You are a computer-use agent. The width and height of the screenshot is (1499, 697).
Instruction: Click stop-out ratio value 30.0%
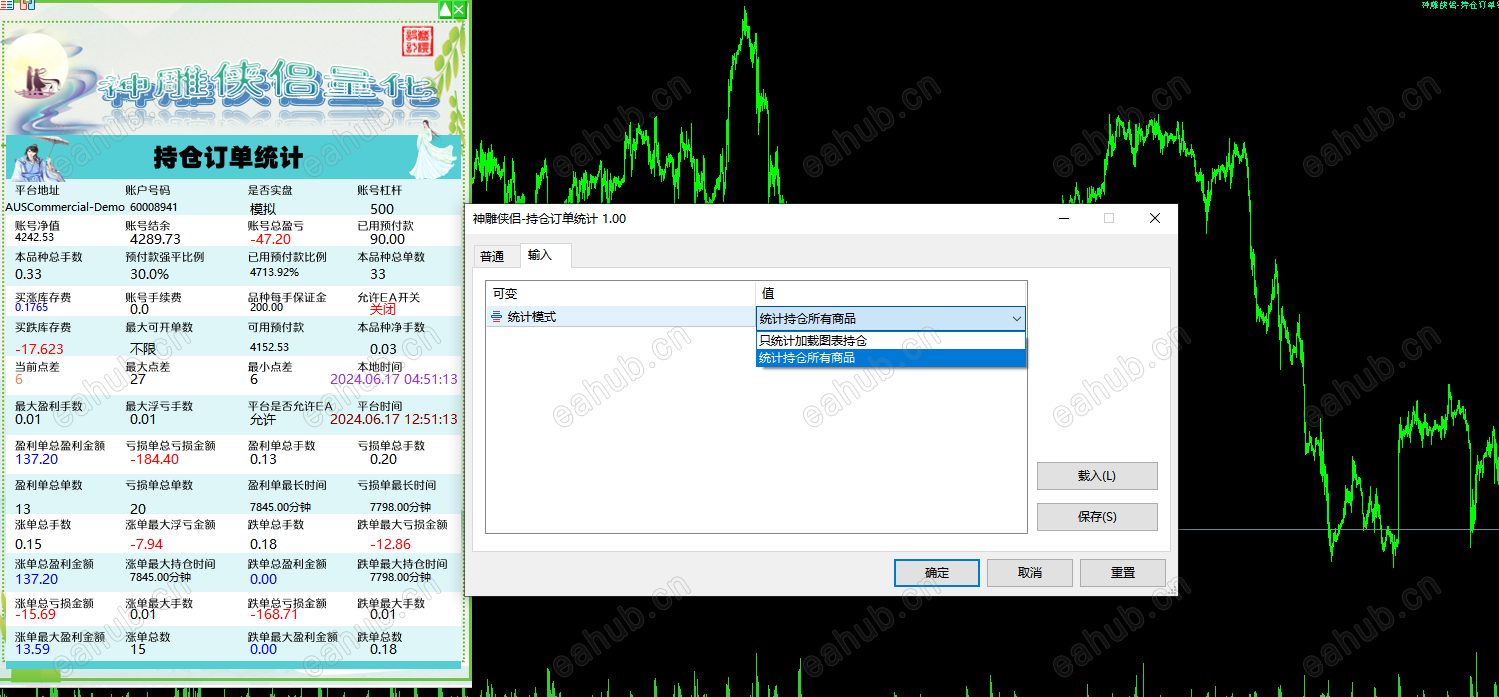coord(150,274)
